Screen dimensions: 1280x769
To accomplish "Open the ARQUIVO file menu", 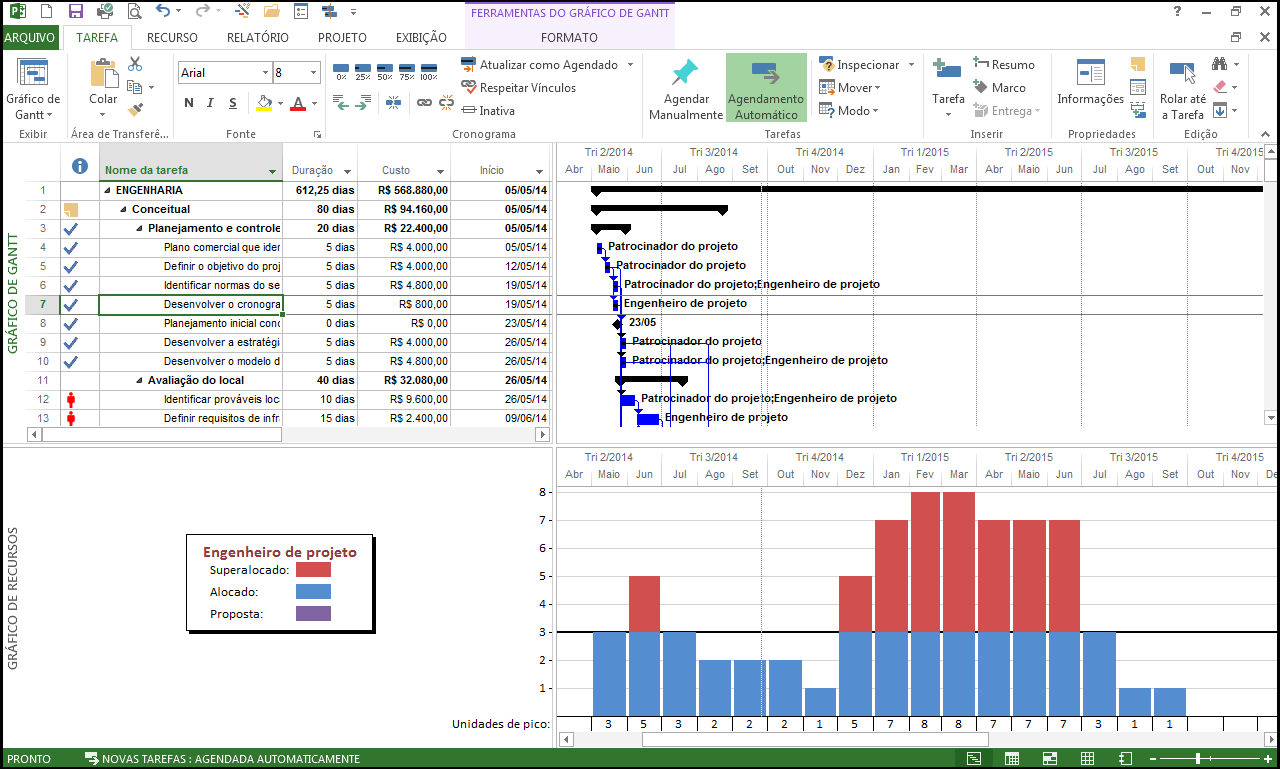I will tap(30, 38).
